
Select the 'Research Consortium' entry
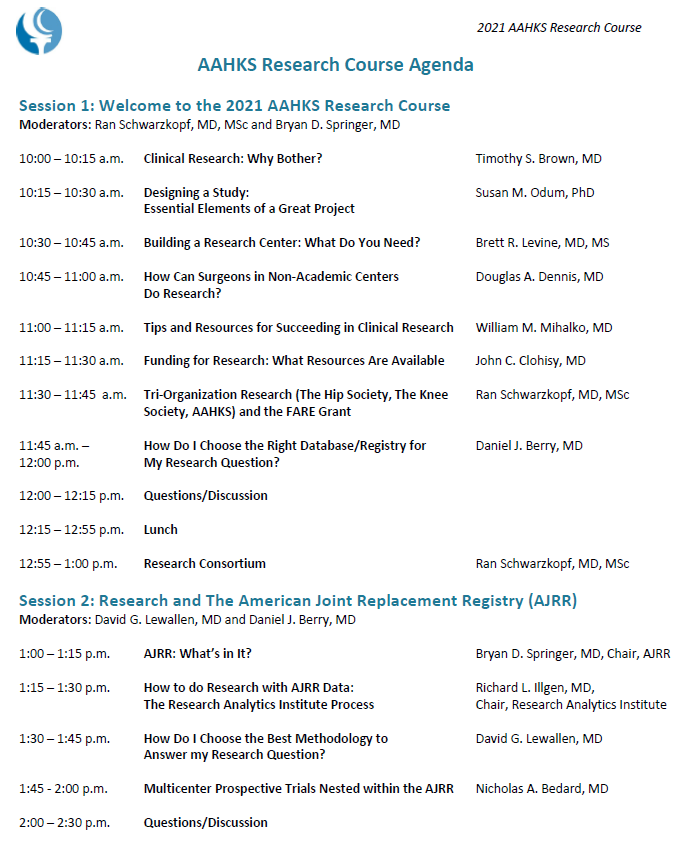point(204,564)
